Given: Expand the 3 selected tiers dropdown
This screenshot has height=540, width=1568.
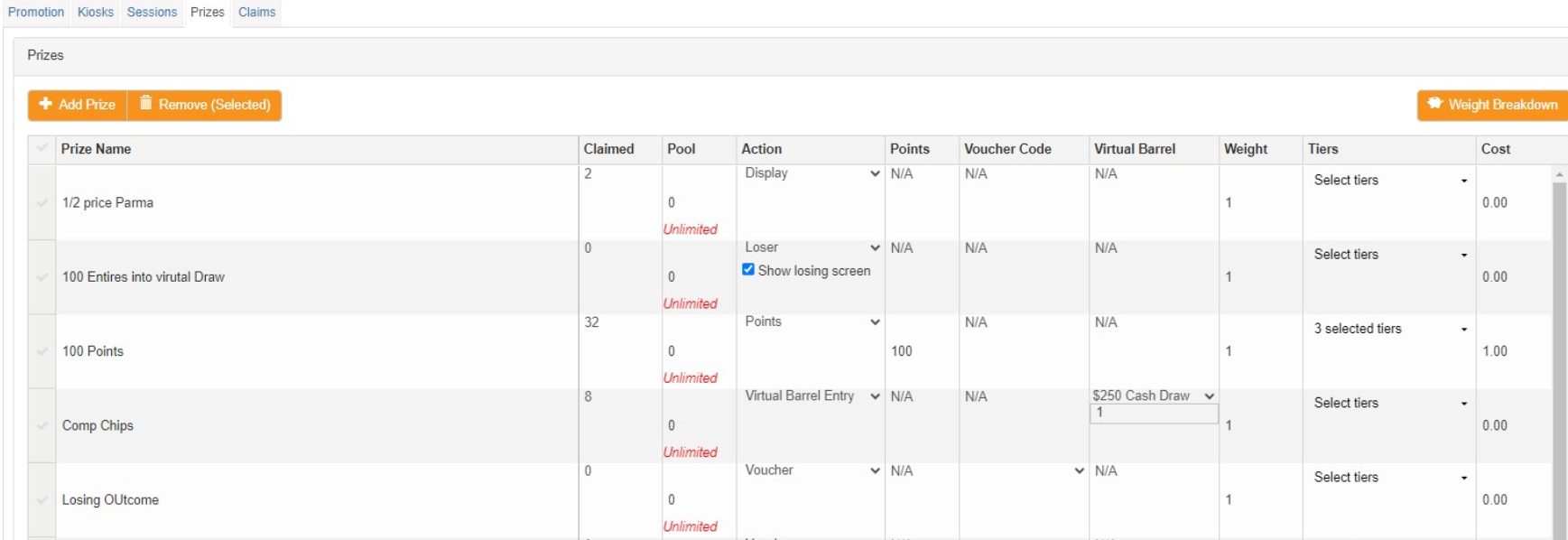Looking at the screenshot, I should tap(1390, 329).
